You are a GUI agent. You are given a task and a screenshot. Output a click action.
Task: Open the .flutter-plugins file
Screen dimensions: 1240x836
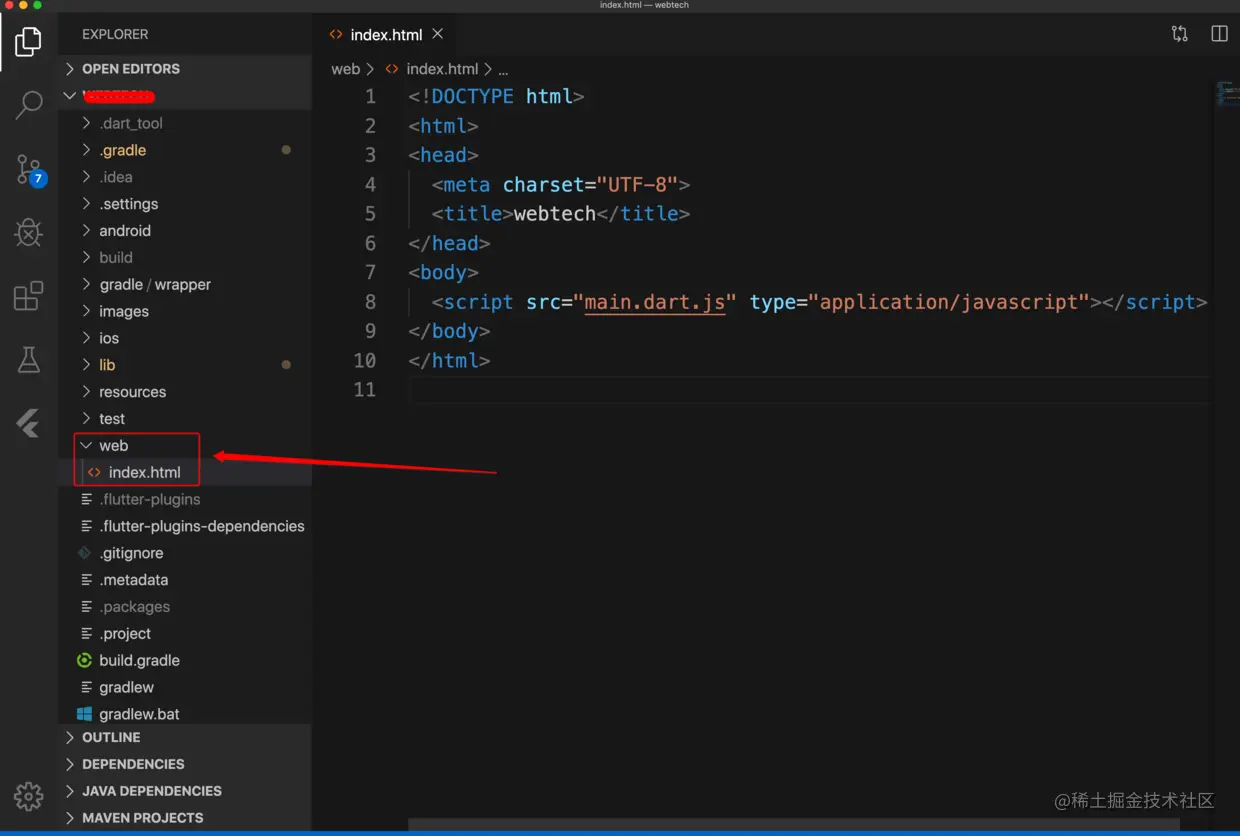pyautogui.click(x=185, y=500)
